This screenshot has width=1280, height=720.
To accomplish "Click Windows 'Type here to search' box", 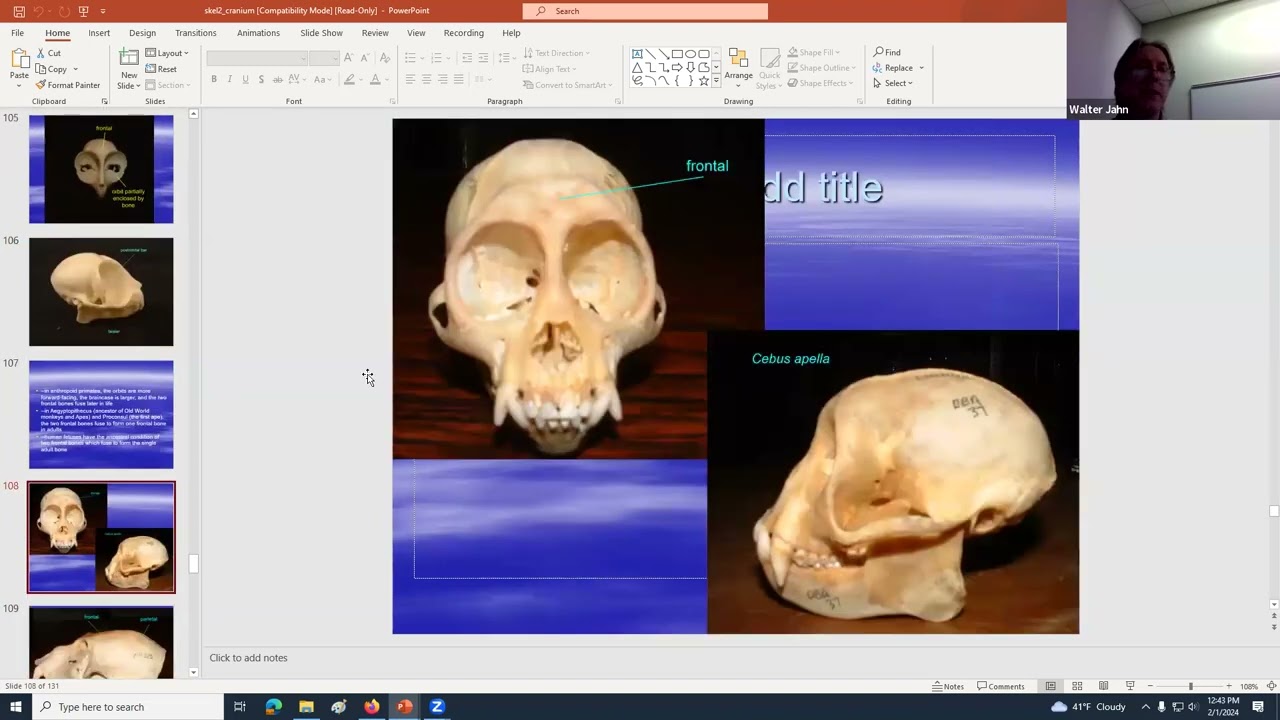I will 127,707.
